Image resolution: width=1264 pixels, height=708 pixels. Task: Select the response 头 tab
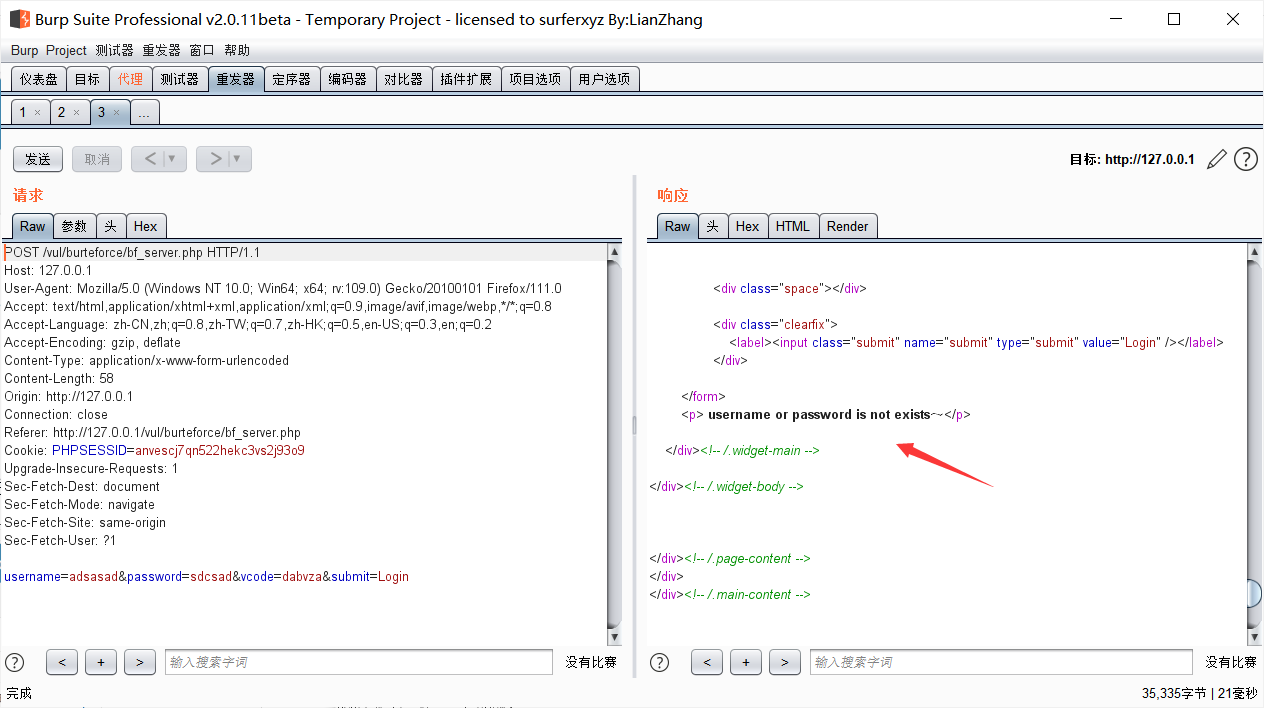(x=713, y=226)
